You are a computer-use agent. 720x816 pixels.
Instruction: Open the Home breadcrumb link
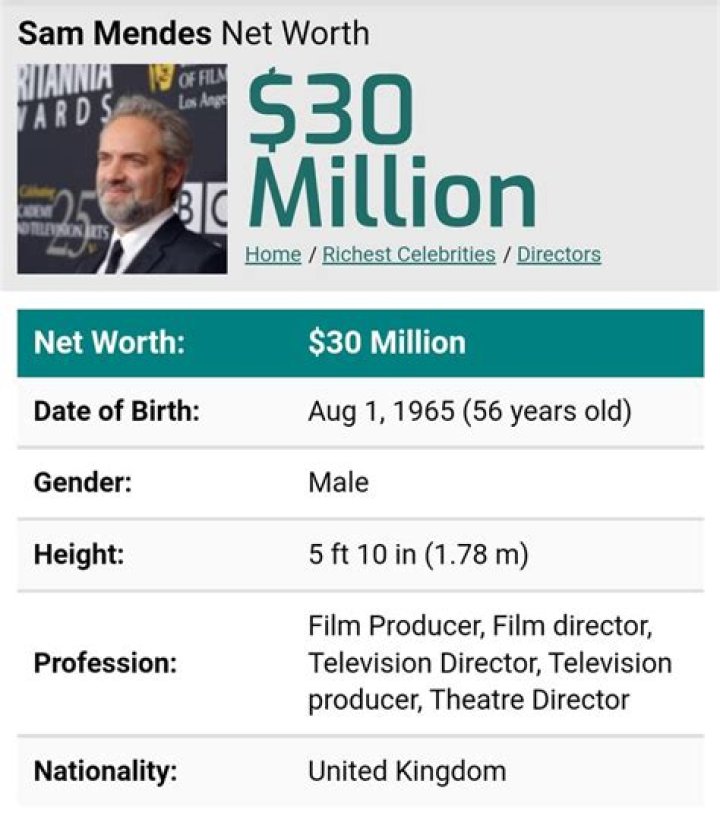coord(272,254)
